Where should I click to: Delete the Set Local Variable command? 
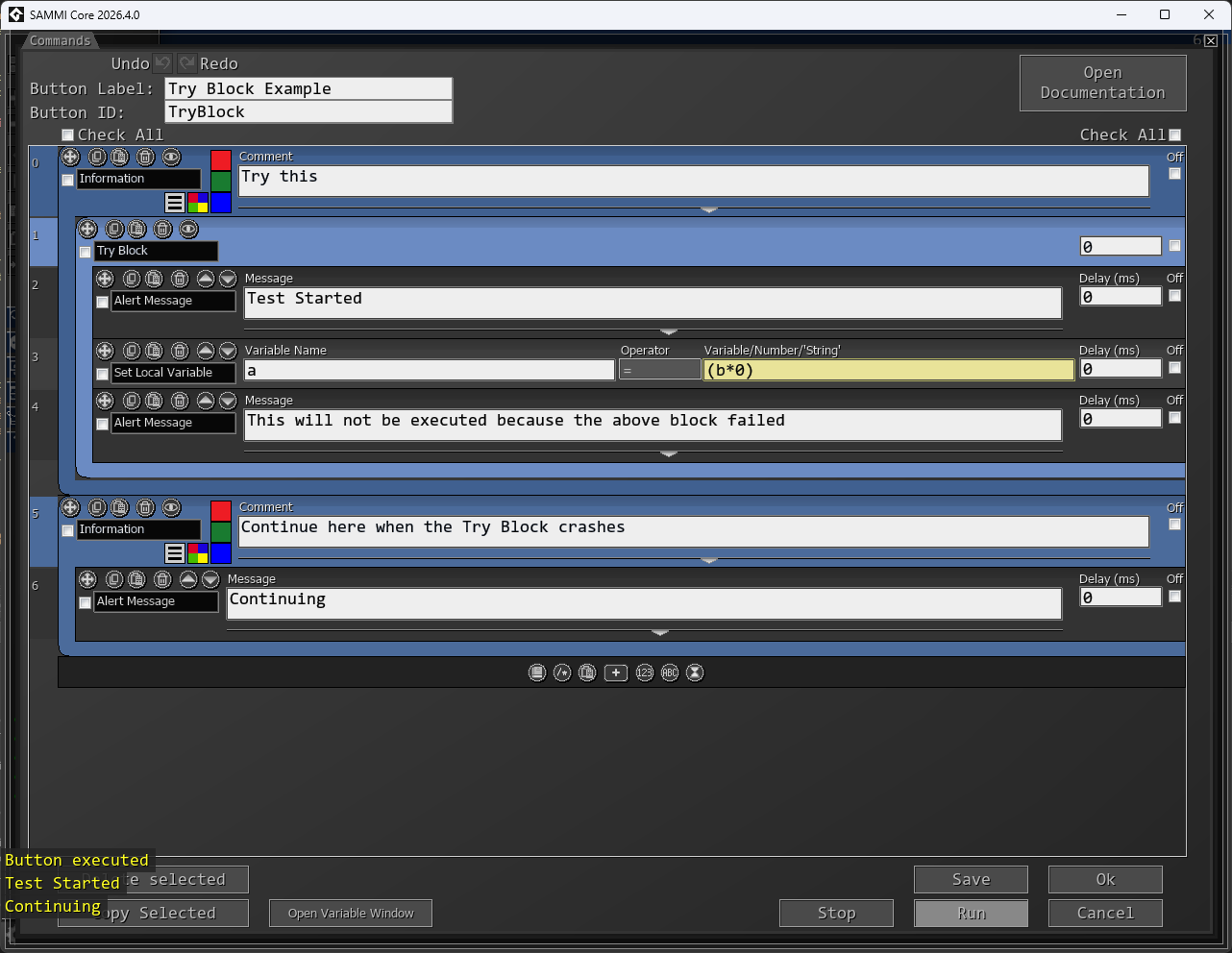tap(180, 351)
